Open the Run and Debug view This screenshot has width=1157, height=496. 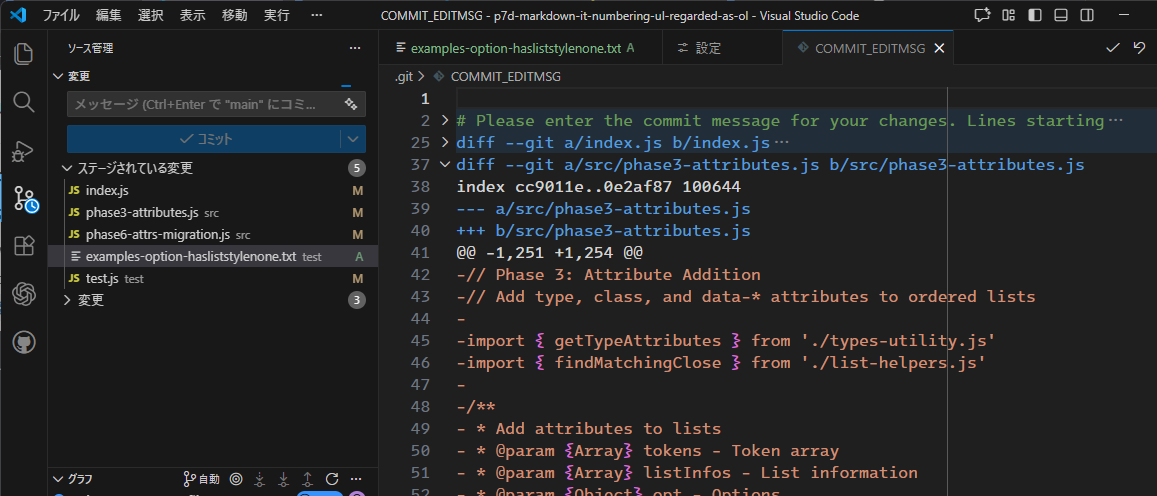(23, 151)
